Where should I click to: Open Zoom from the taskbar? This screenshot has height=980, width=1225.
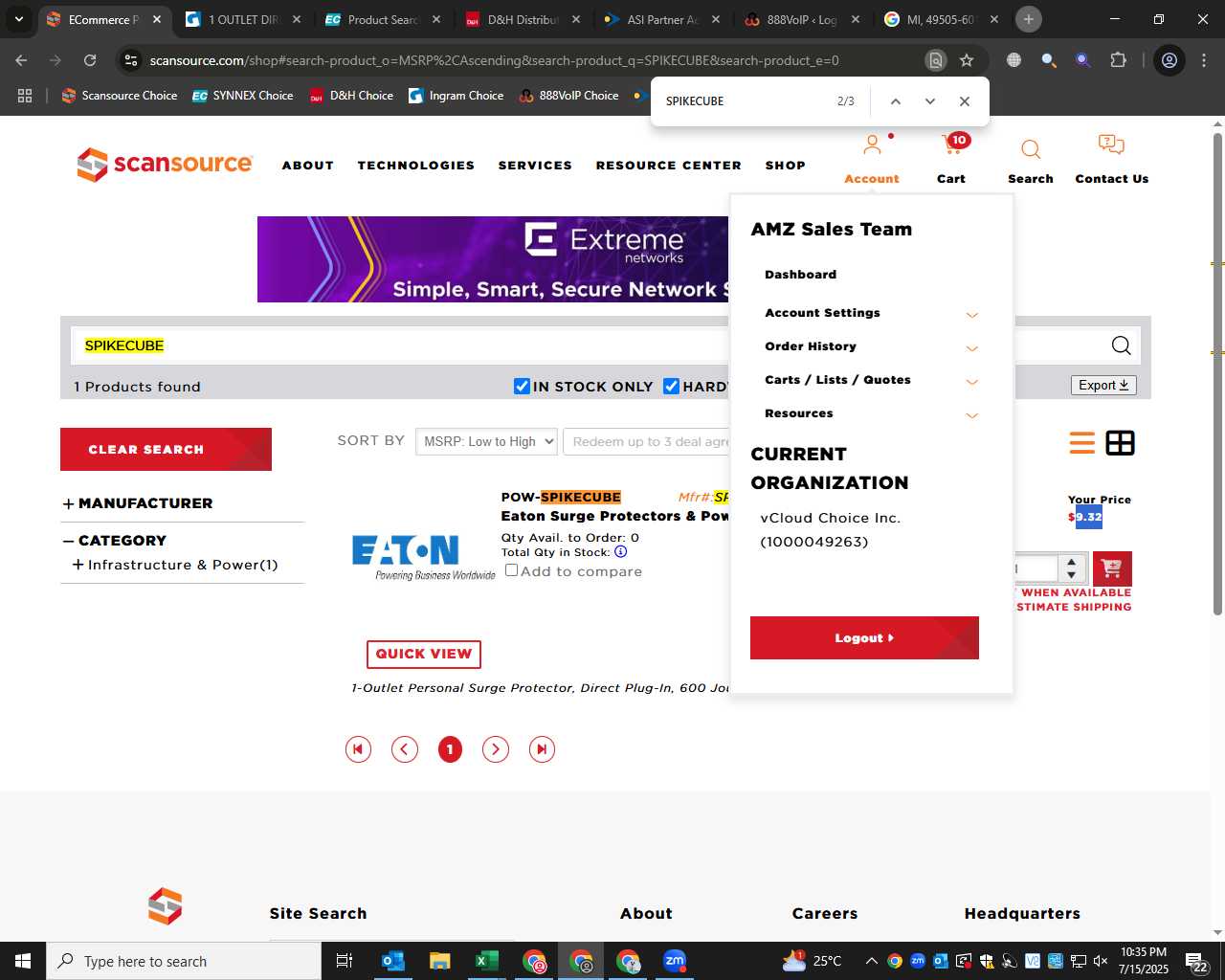click(675, 961)
